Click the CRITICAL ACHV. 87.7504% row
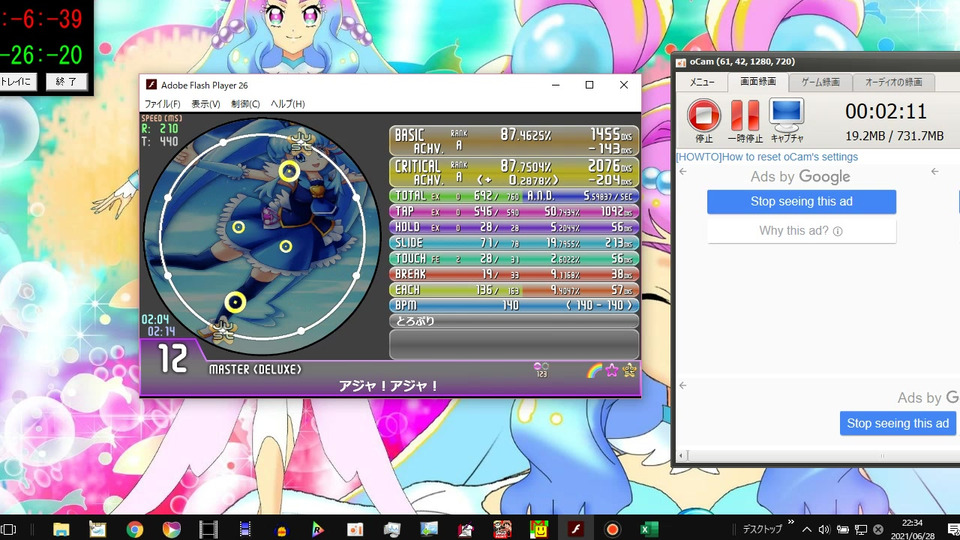 pos(514,172)
